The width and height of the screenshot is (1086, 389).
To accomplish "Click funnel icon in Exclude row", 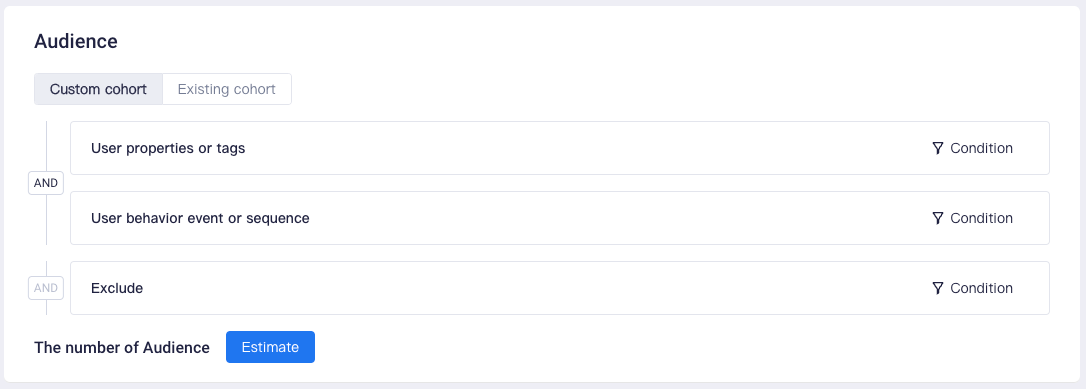I will coord(938,288).
